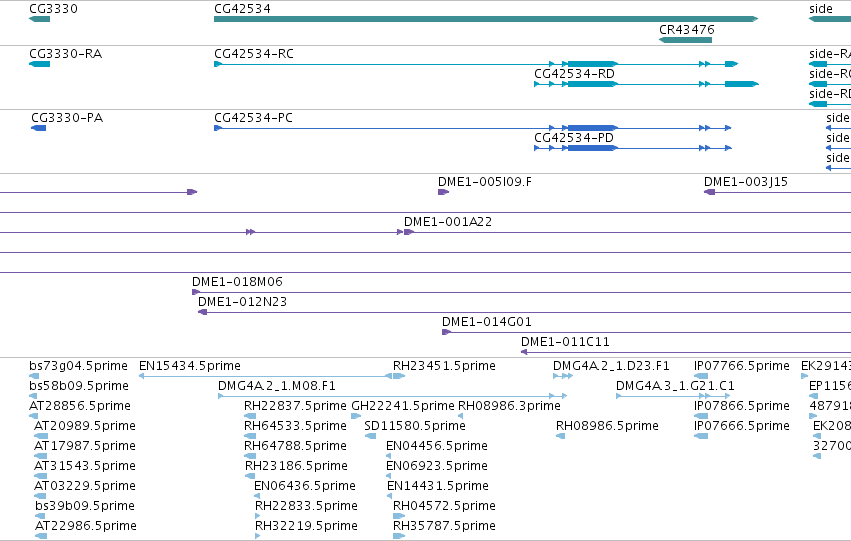Select the CG42534-PD coding sequence
The width and height of the screenshot is (851, 541).
click(x=633, y=148)
